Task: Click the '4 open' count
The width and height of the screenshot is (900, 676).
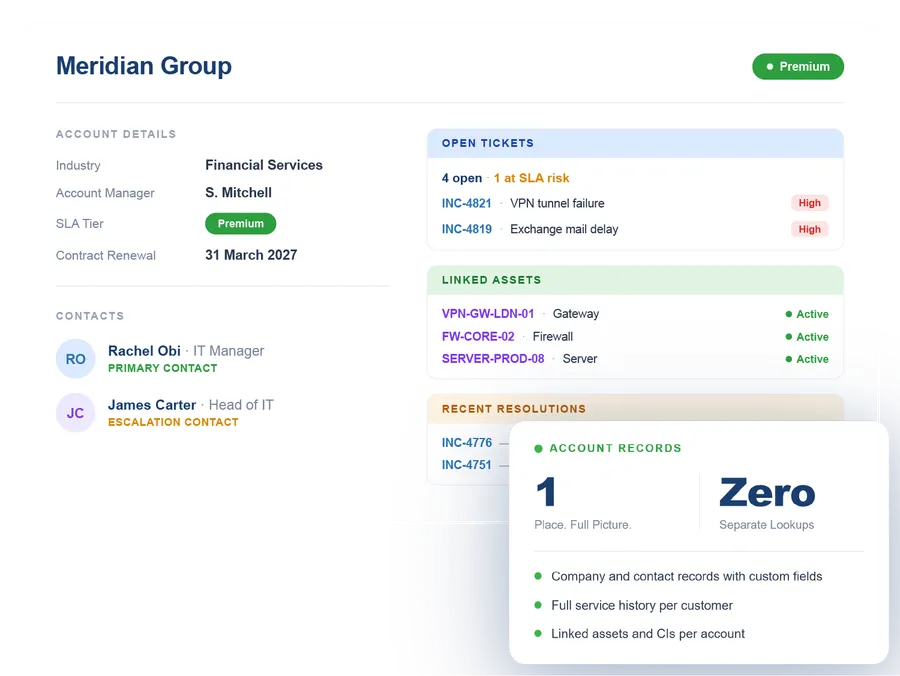Action: coord(461,178)
